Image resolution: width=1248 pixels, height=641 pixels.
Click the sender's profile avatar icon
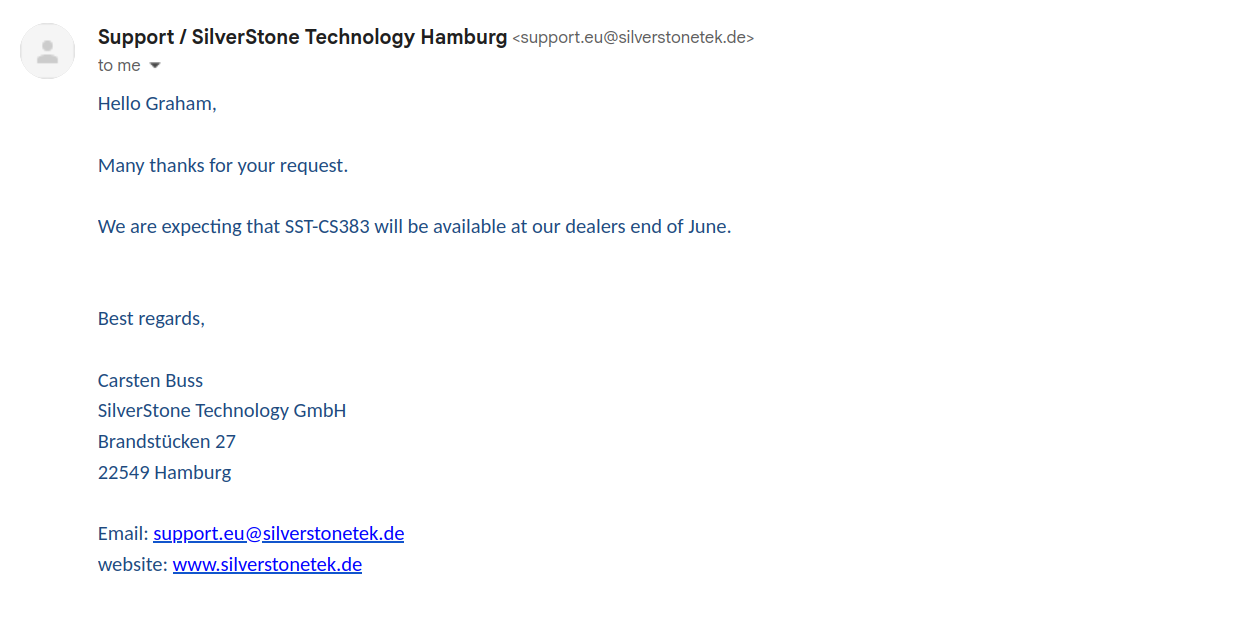(48, 51)
